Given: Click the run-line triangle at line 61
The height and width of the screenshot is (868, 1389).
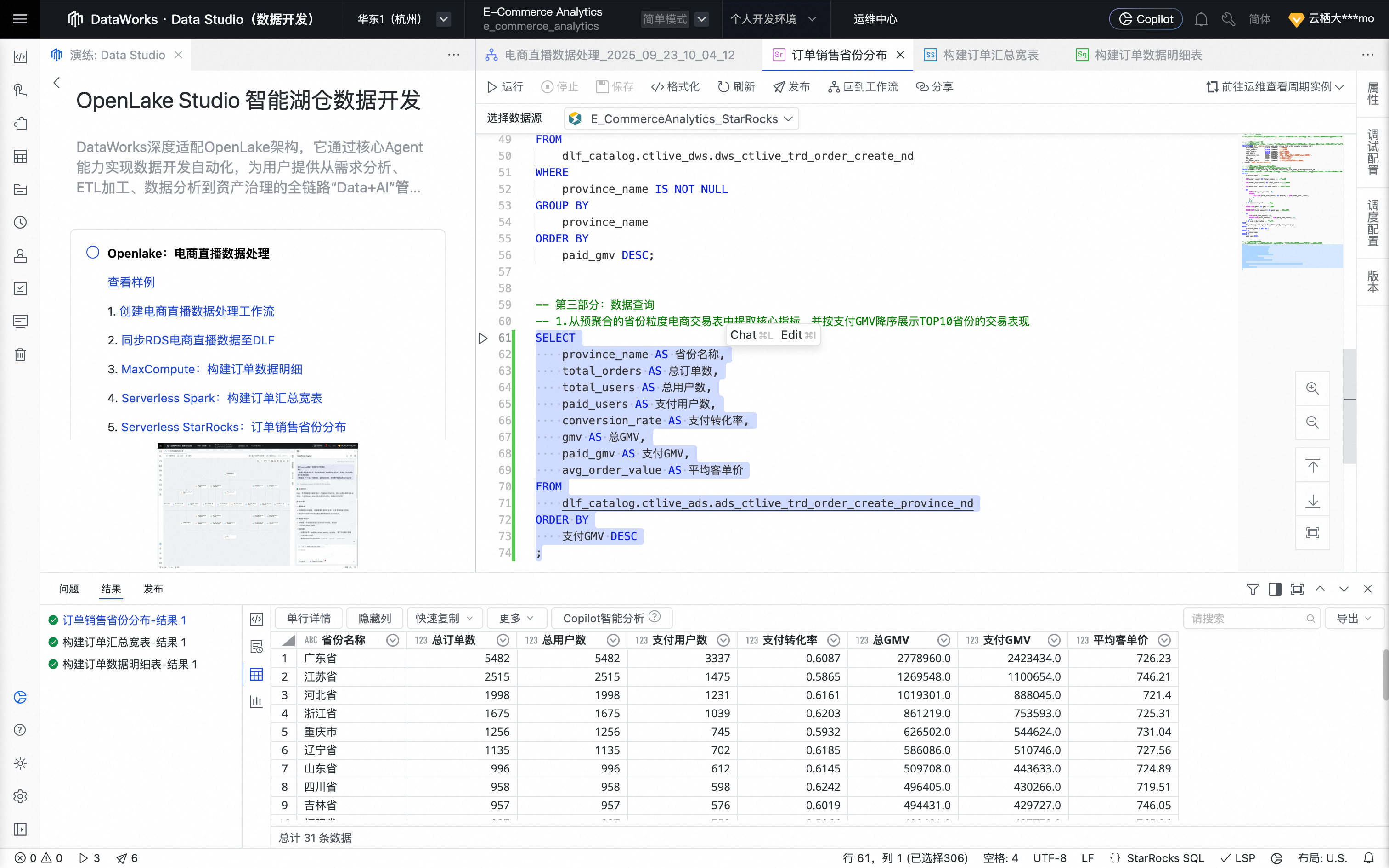Looking at the screenshot, I should coord(483,338).
